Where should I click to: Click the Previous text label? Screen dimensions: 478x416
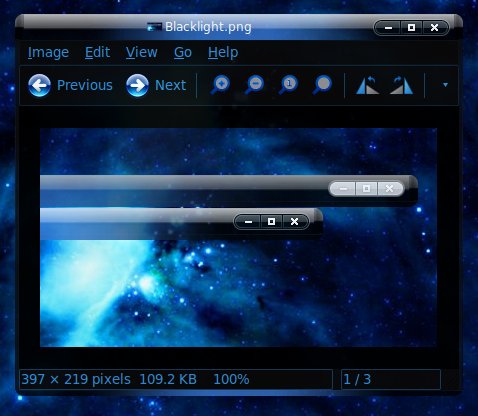point(85,85)
